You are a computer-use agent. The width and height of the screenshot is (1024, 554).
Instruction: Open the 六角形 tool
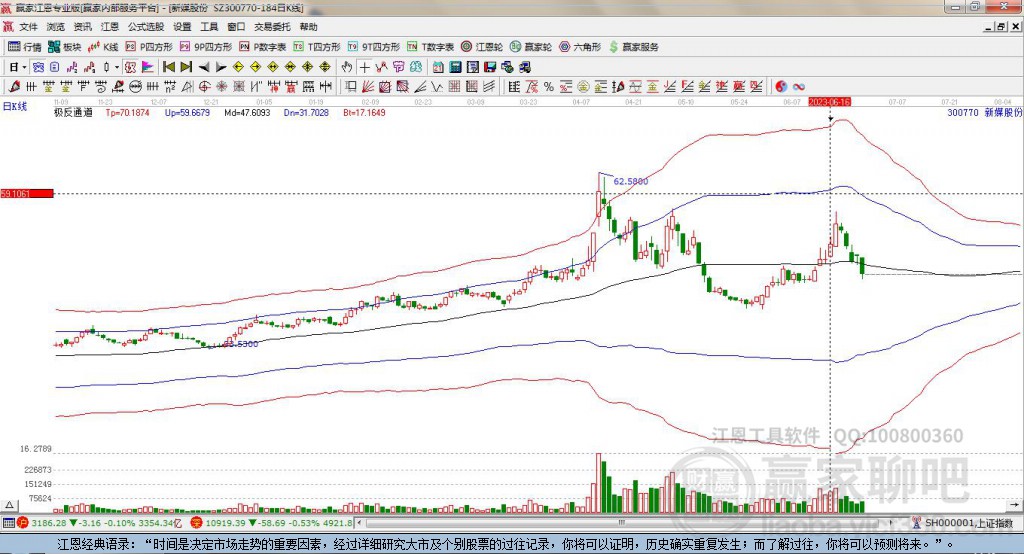(580, 47)
